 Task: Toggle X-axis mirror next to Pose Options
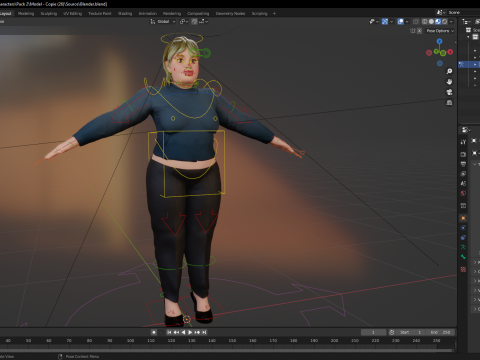[419, 31]
